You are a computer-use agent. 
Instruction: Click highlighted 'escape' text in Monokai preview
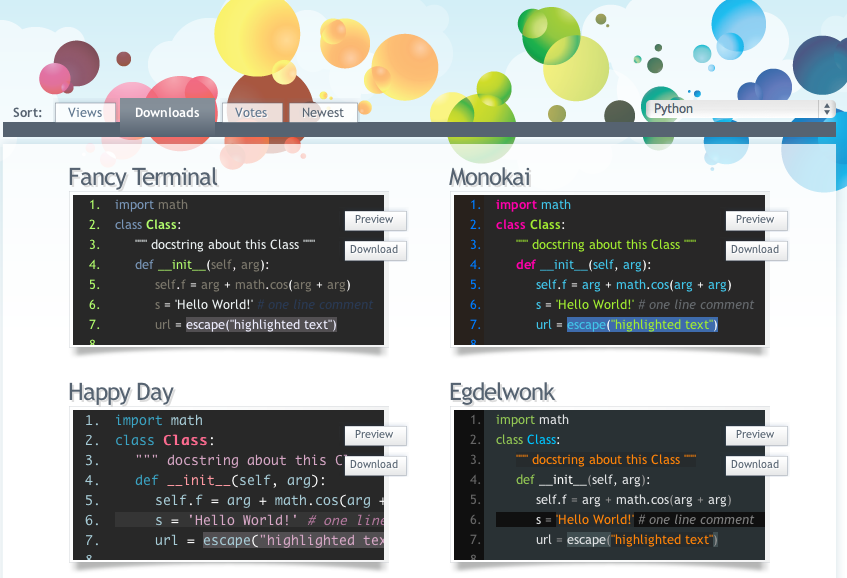(x=642, y=325)
